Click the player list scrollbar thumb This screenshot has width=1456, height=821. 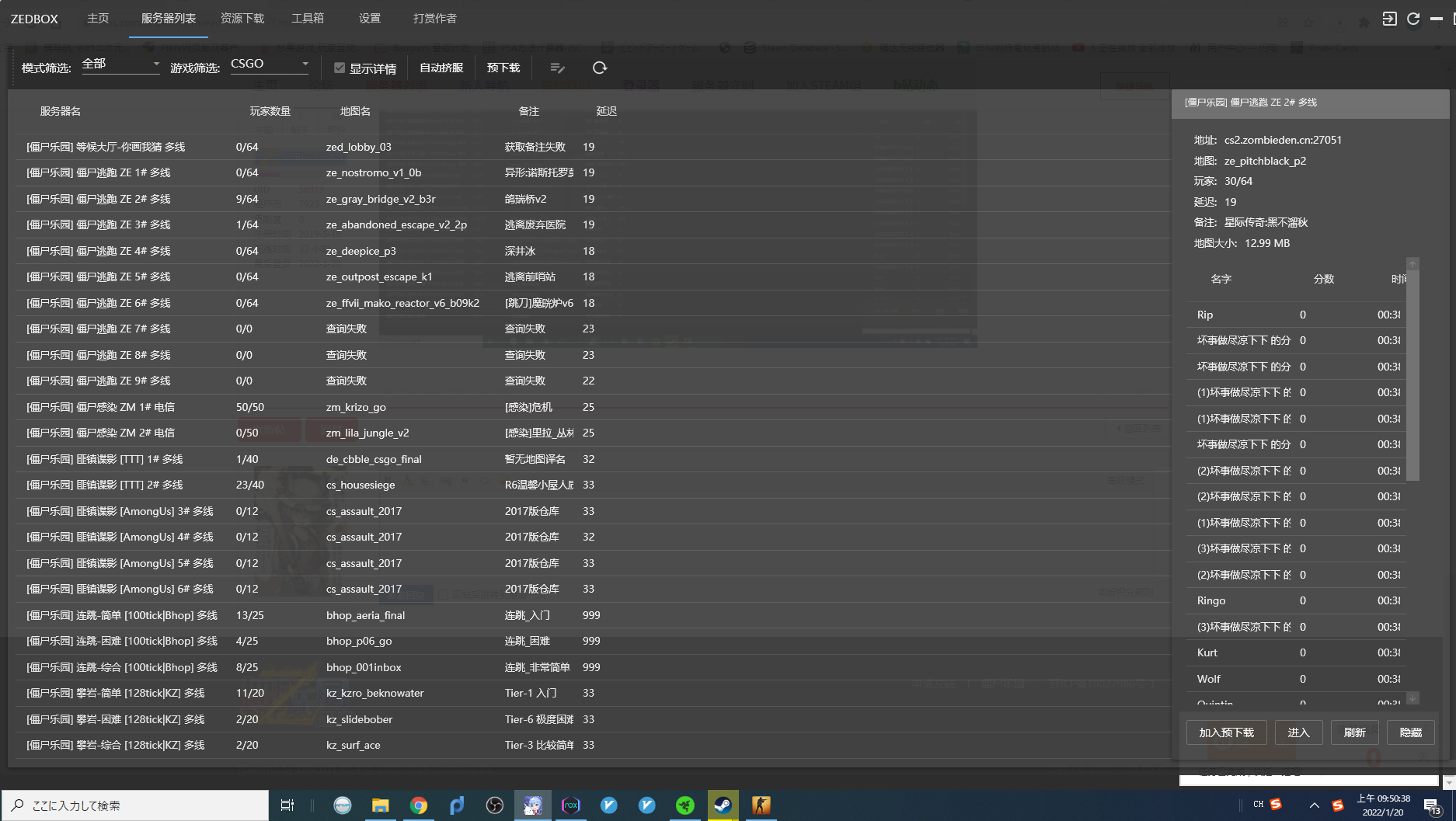point(1412,375)
